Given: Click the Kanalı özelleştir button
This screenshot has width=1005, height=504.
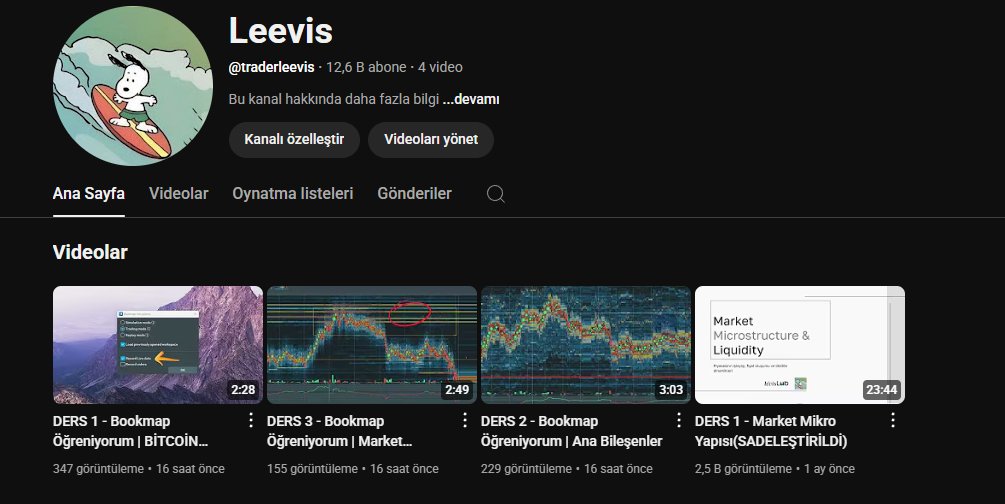Looking at the screenshot, I should (294, 140).
